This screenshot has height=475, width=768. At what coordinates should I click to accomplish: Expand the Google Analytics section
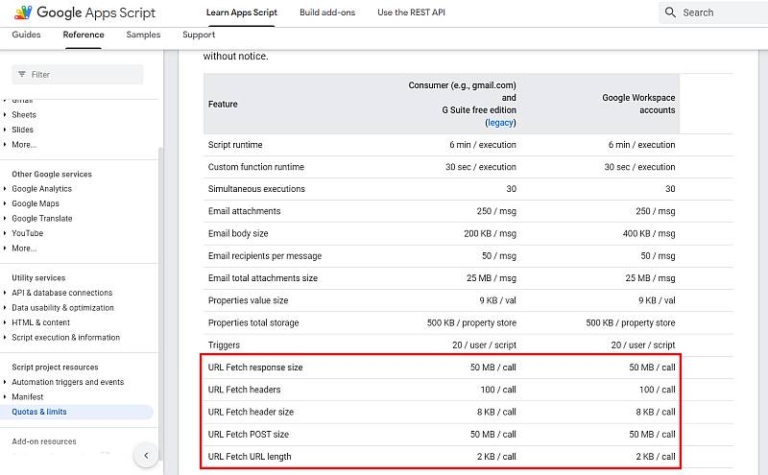click(x=5, y=189)
